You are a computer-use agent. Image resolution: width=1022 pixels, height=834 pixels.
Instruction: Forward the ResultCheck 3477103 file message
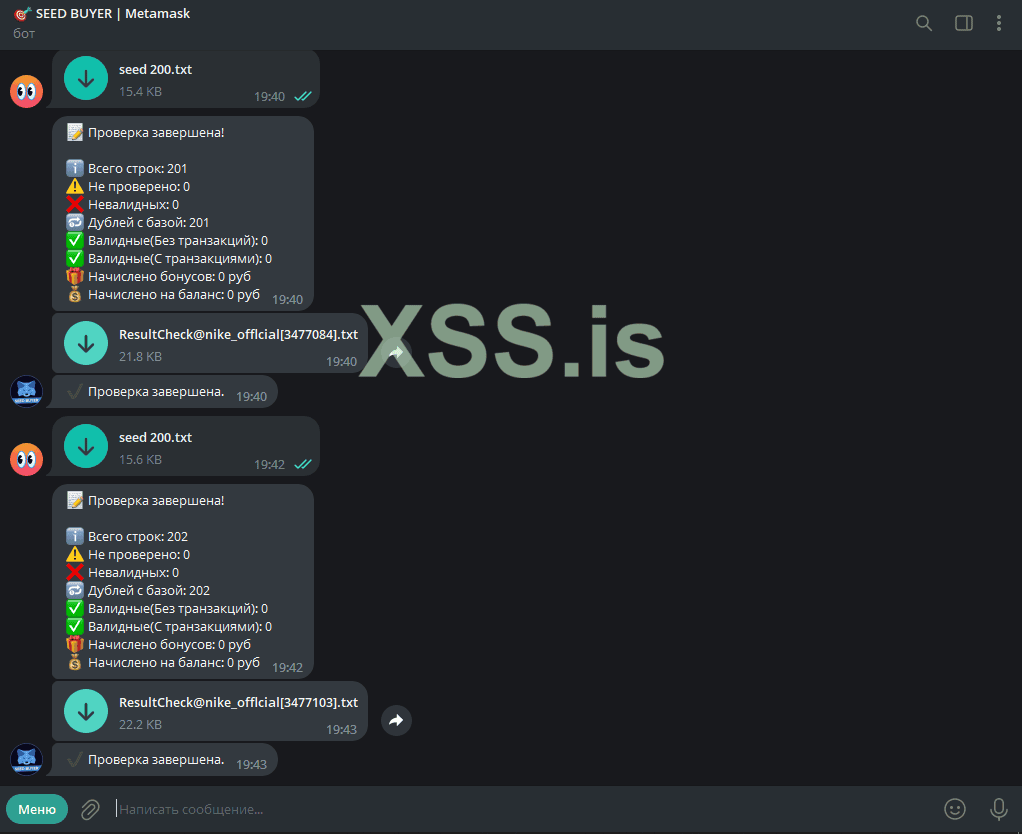coord(396,721)
